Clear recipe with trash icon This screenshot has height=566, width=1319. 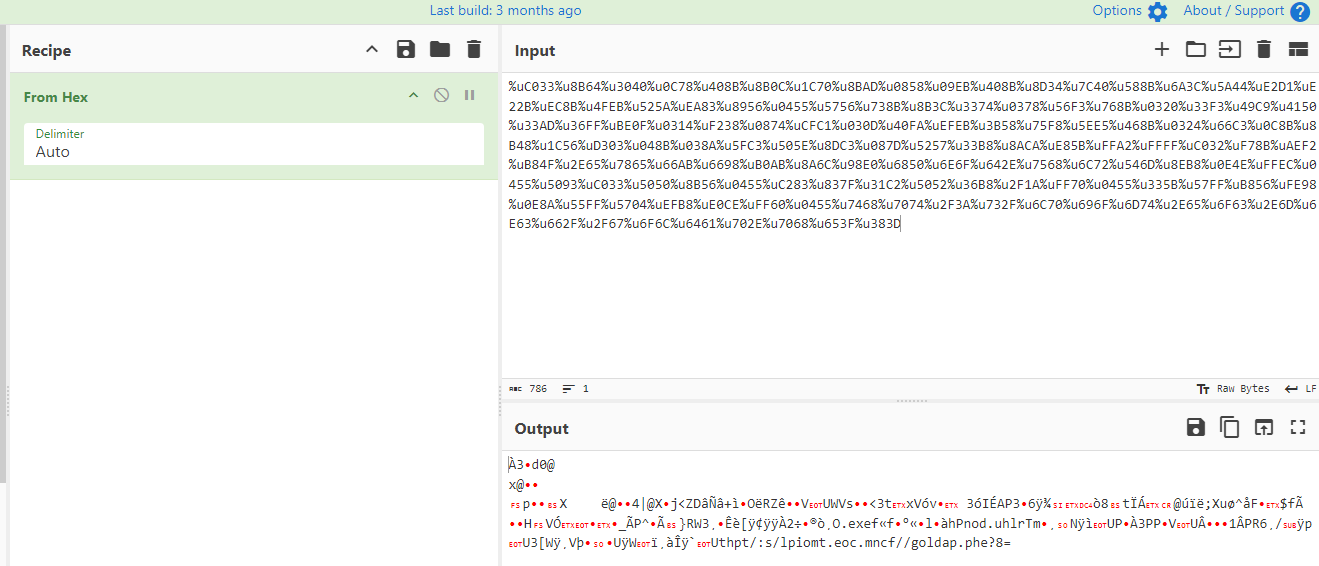(x=474, y=50)
